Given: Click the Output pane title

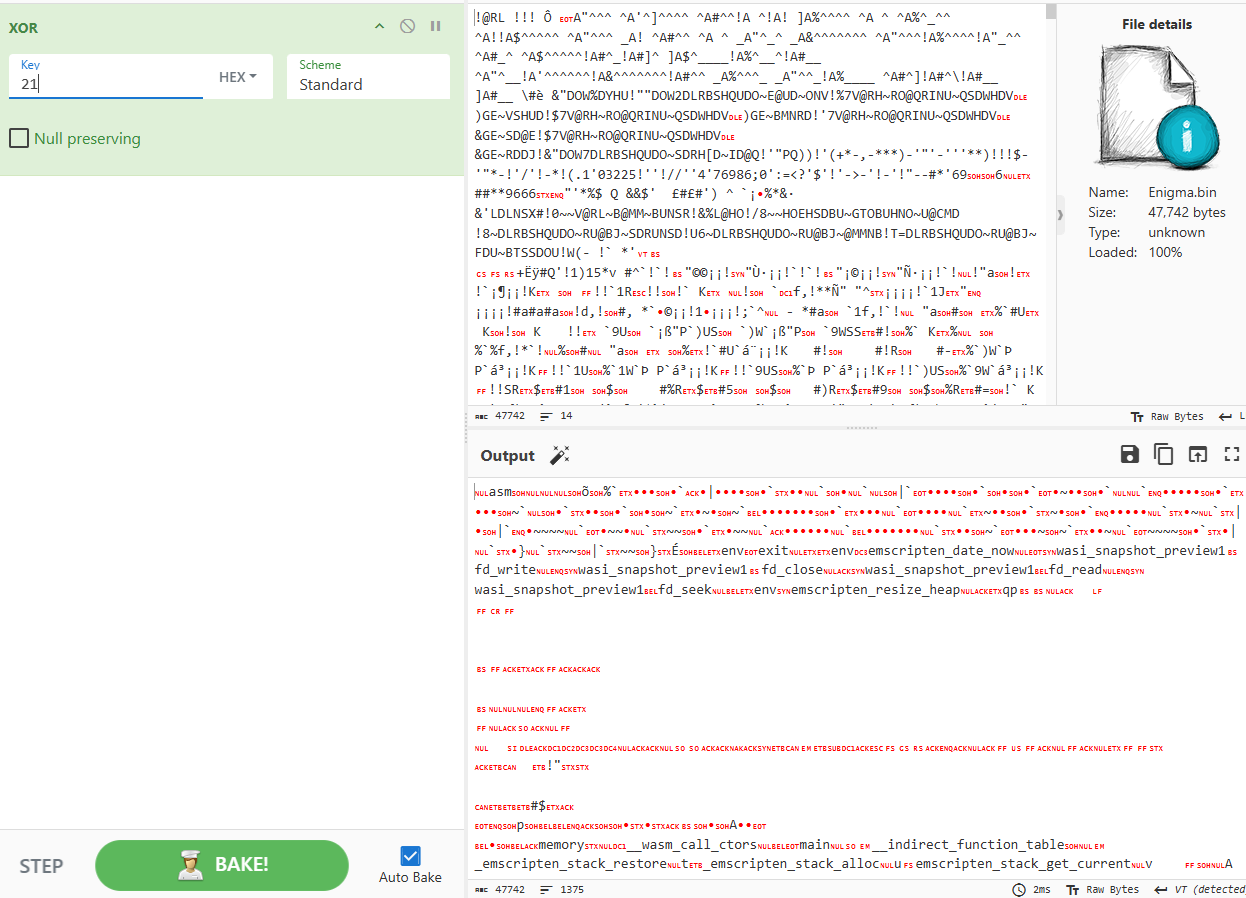Looking at the screenshot, I should [508, 456].
